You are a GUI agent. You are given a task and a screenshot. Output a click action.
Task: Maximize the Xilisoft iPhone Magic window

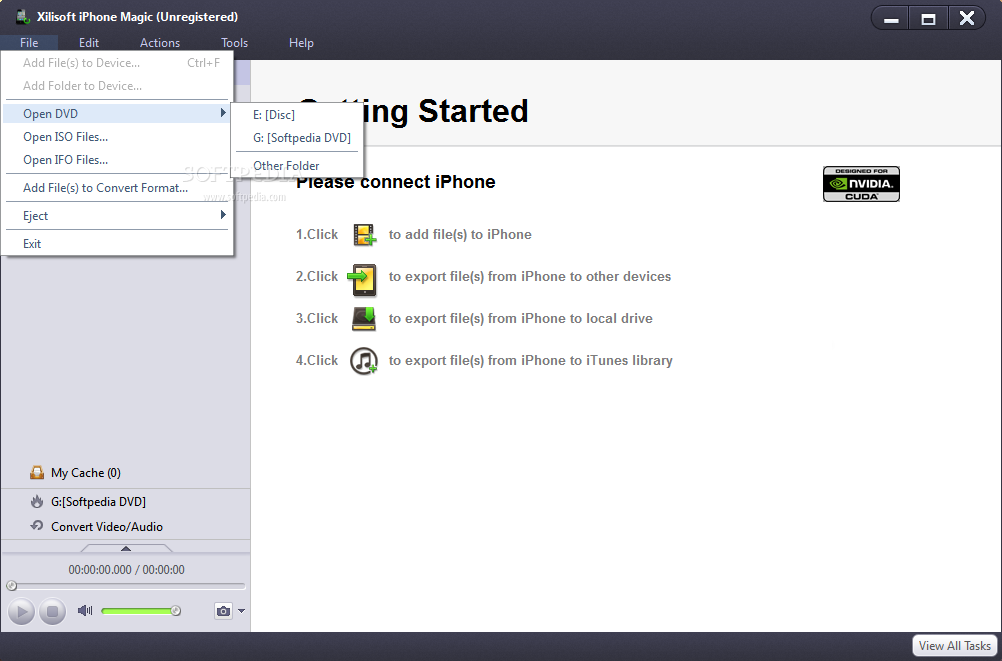(x=929, y=19)
